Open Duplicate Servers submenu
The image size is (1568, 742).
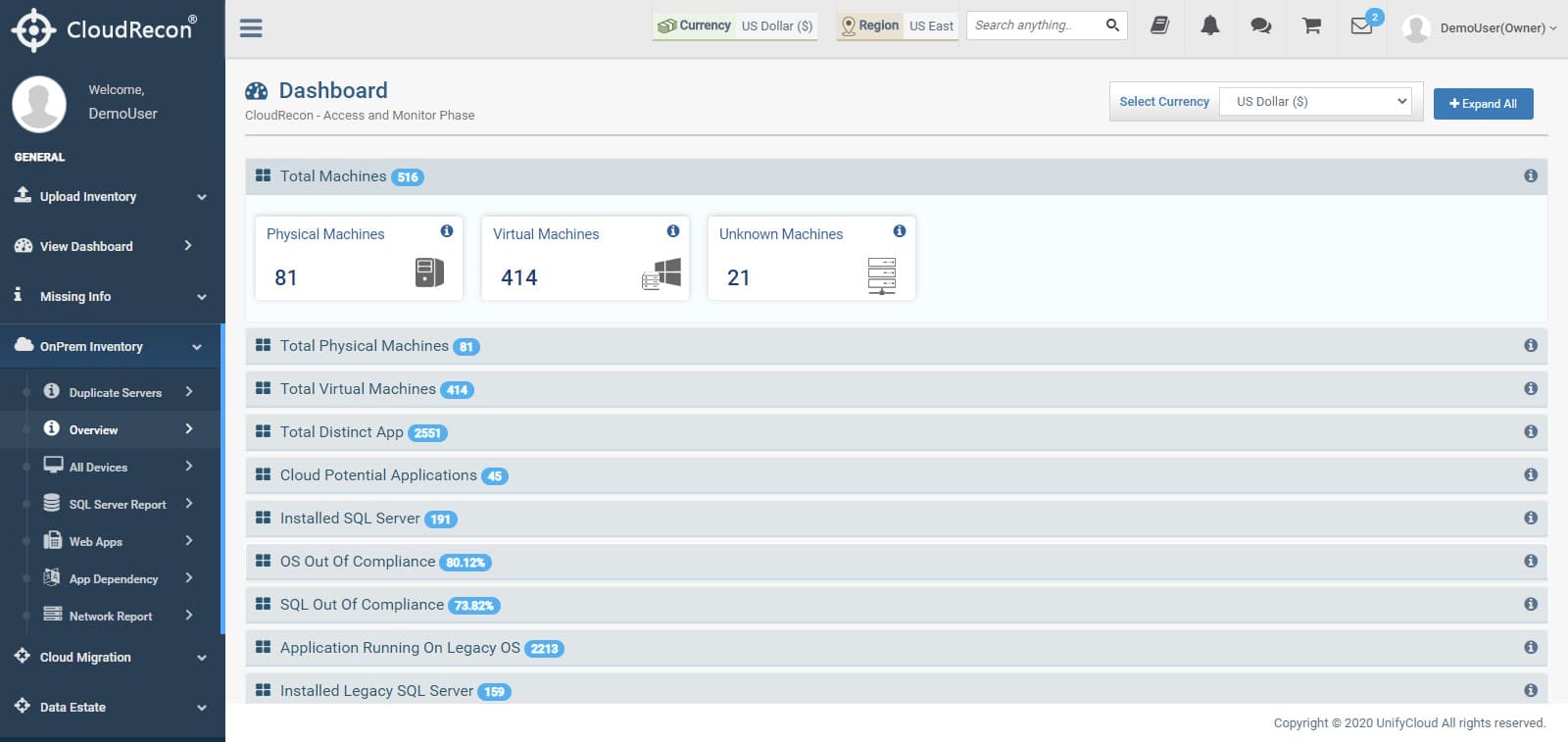pyautogui.click(x=113, y=392)
